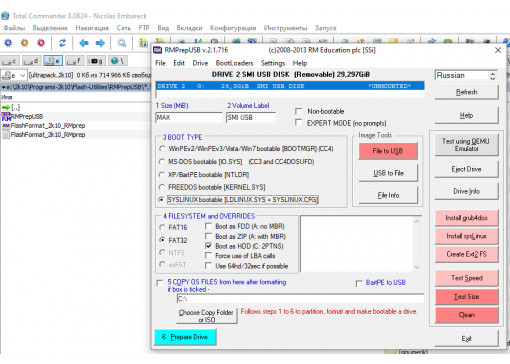Click the blue gear icon in Total Commander toolbar
The width and height of the screenshot is (510, 364).
pyautogui.click(x=8, y=43)
